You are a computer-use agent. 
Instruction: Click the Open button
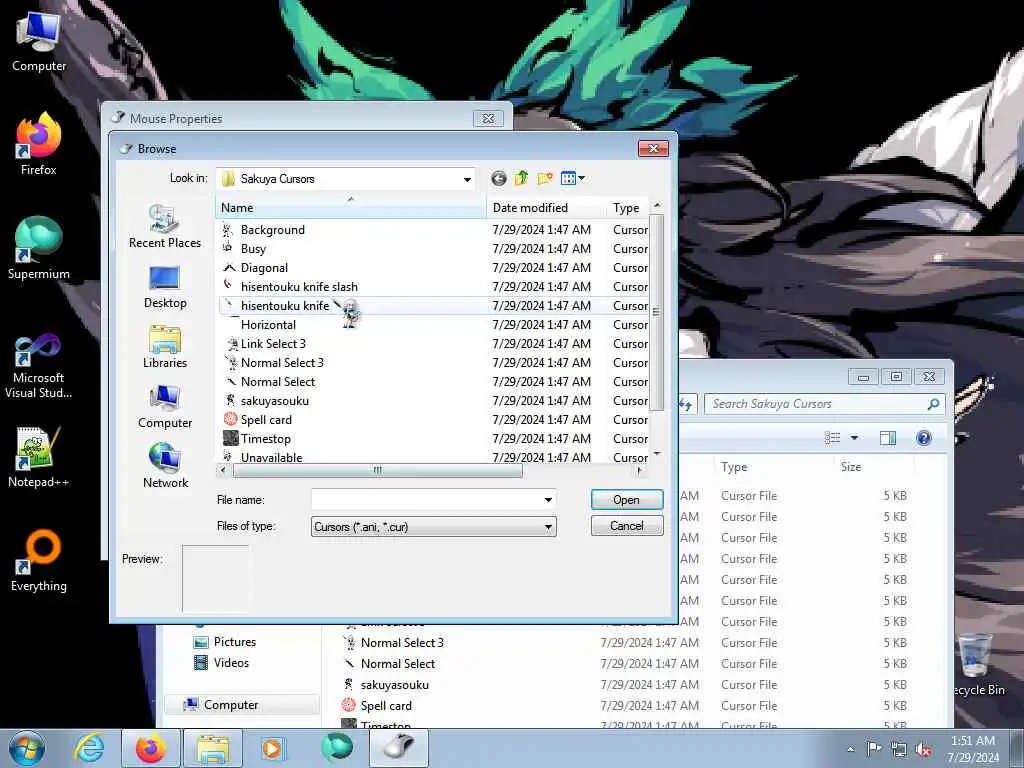(x=627, y=500)
